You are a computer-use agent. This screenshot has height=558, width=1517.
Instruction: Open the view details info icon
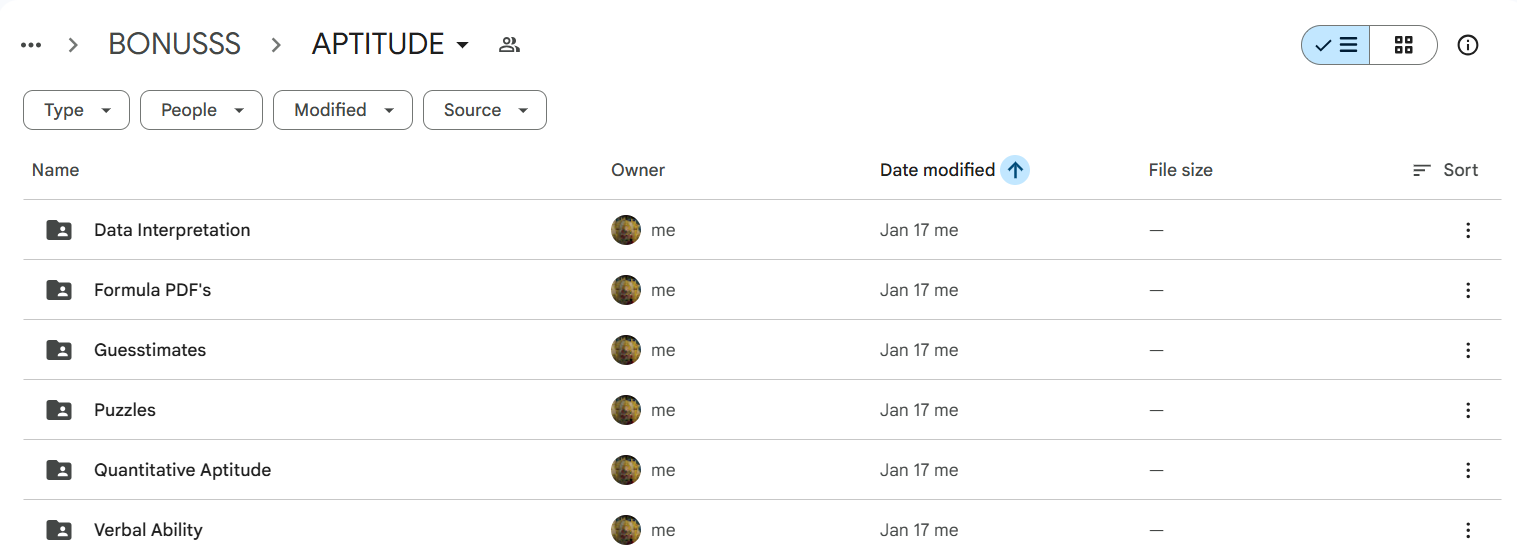click(x=1468, y=45)
